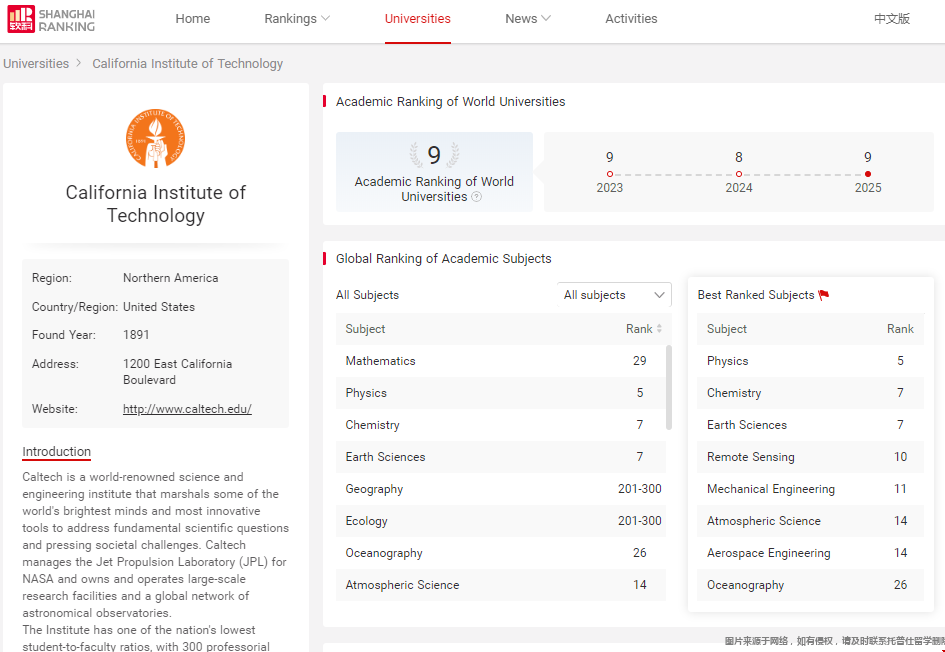
Task: Click the breadcrumb arrow after Universities
Action: tap(79, 63)
